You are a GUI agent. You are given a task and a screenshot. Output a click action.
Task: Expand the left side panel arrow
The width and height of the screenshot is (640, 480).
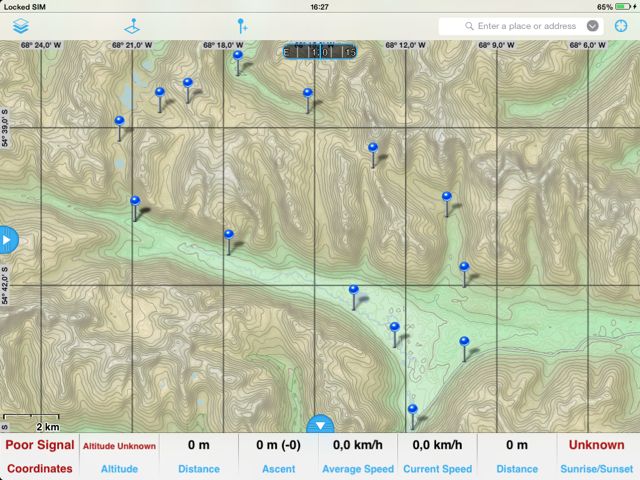pyautogui.click(x=7, y=240)
